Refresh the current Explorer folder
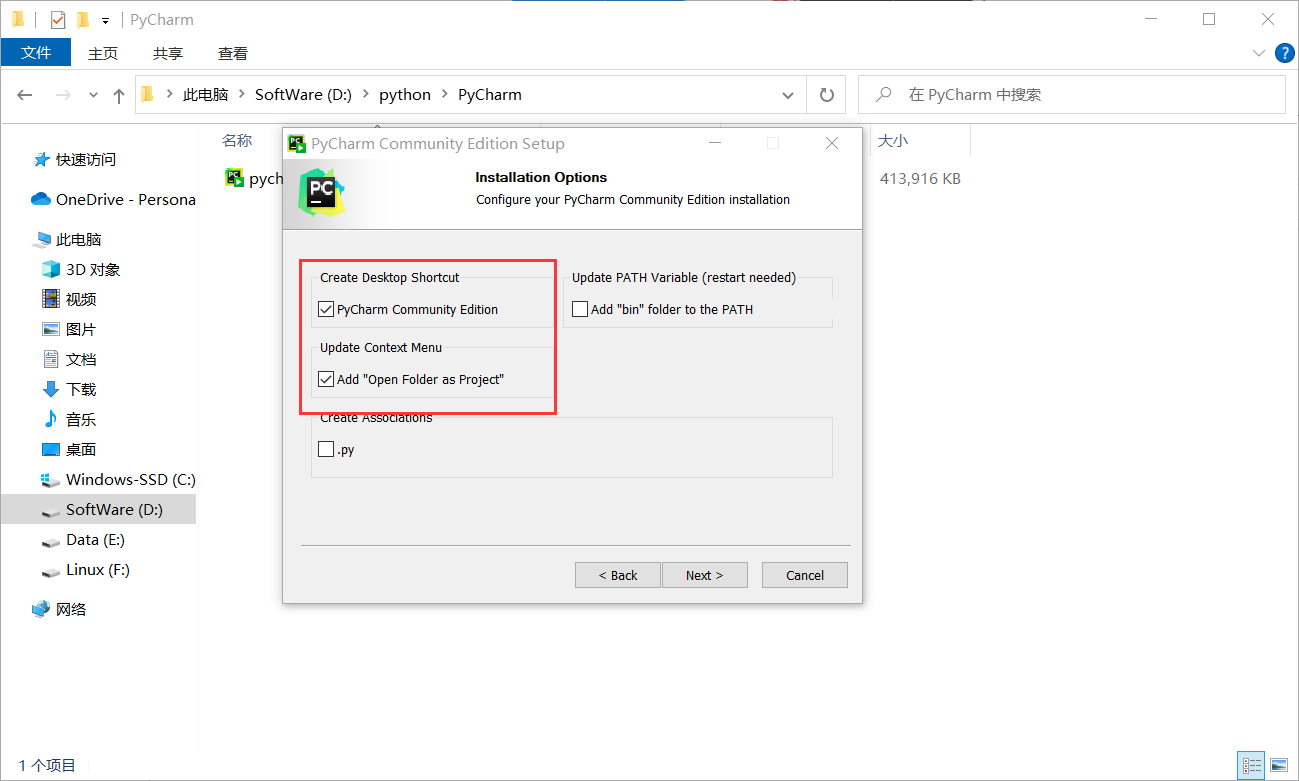This screenshot has width=1299, height=781. coord(826,95)
